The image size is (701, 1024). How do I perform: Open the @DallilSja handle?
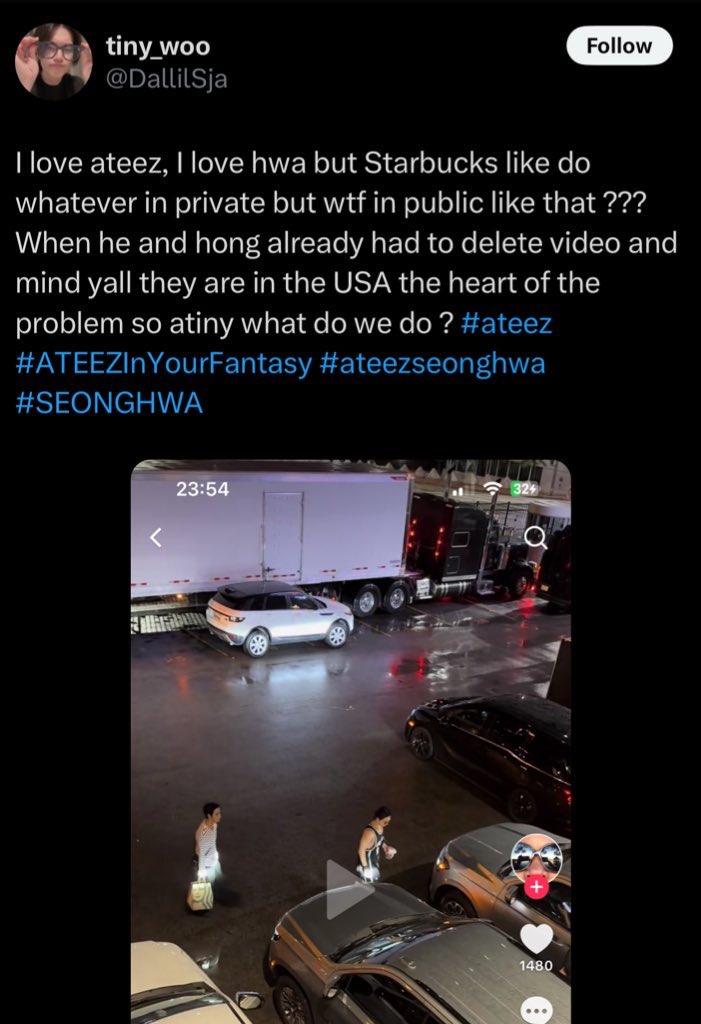click(167, 79)
